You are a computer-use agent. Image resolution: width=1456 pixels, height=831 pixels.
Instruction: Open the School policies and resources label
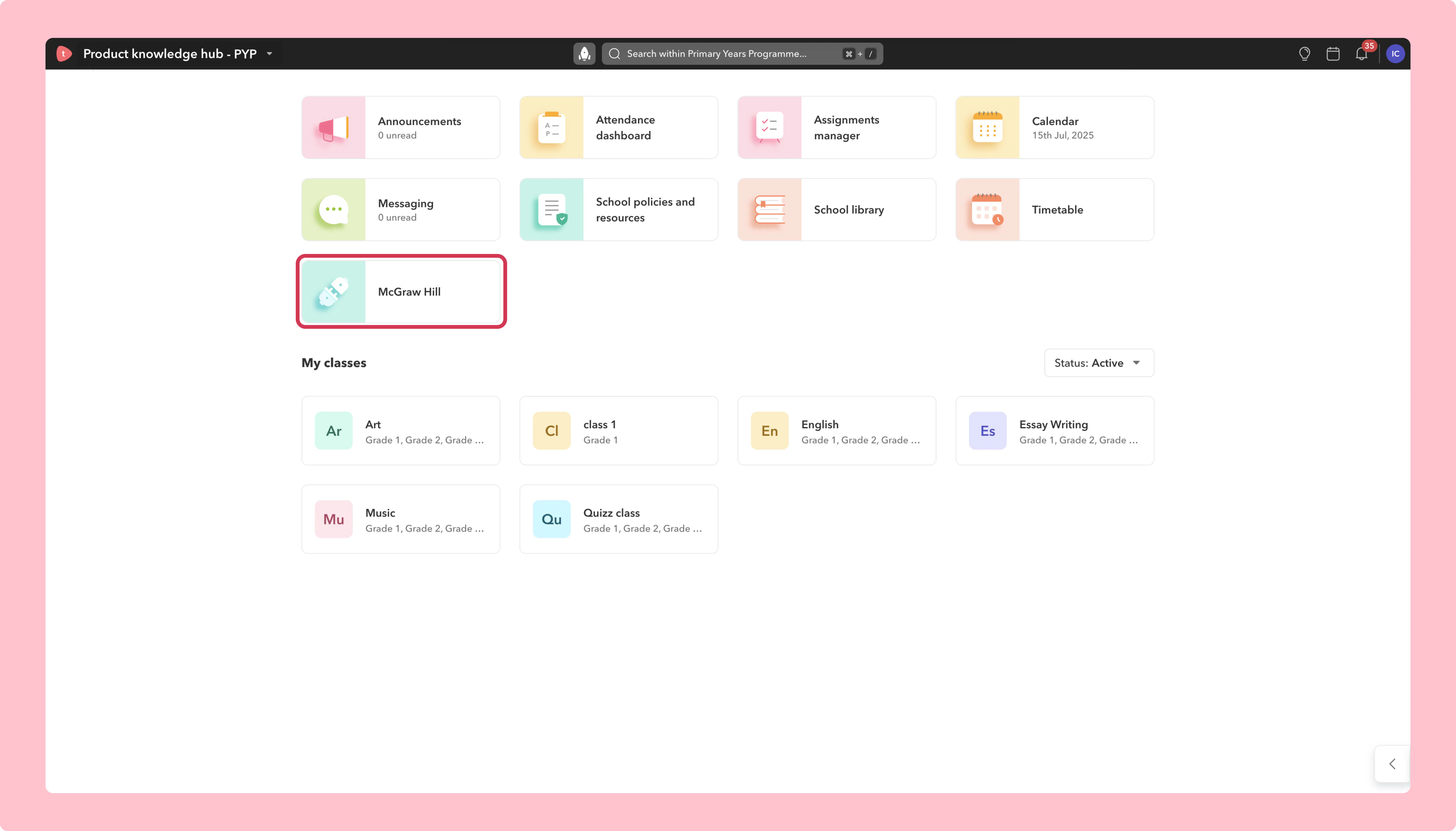point(646,210)
